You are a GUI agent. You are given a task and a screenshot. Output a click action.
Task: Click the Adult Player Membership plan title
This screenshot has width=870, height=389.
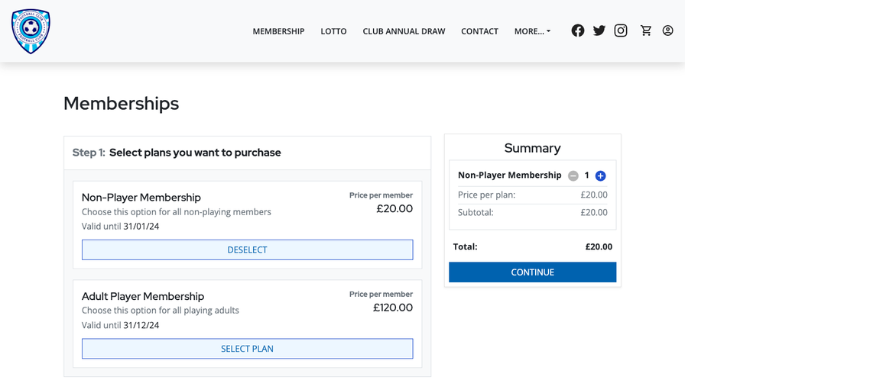click(x=143, y=296)
